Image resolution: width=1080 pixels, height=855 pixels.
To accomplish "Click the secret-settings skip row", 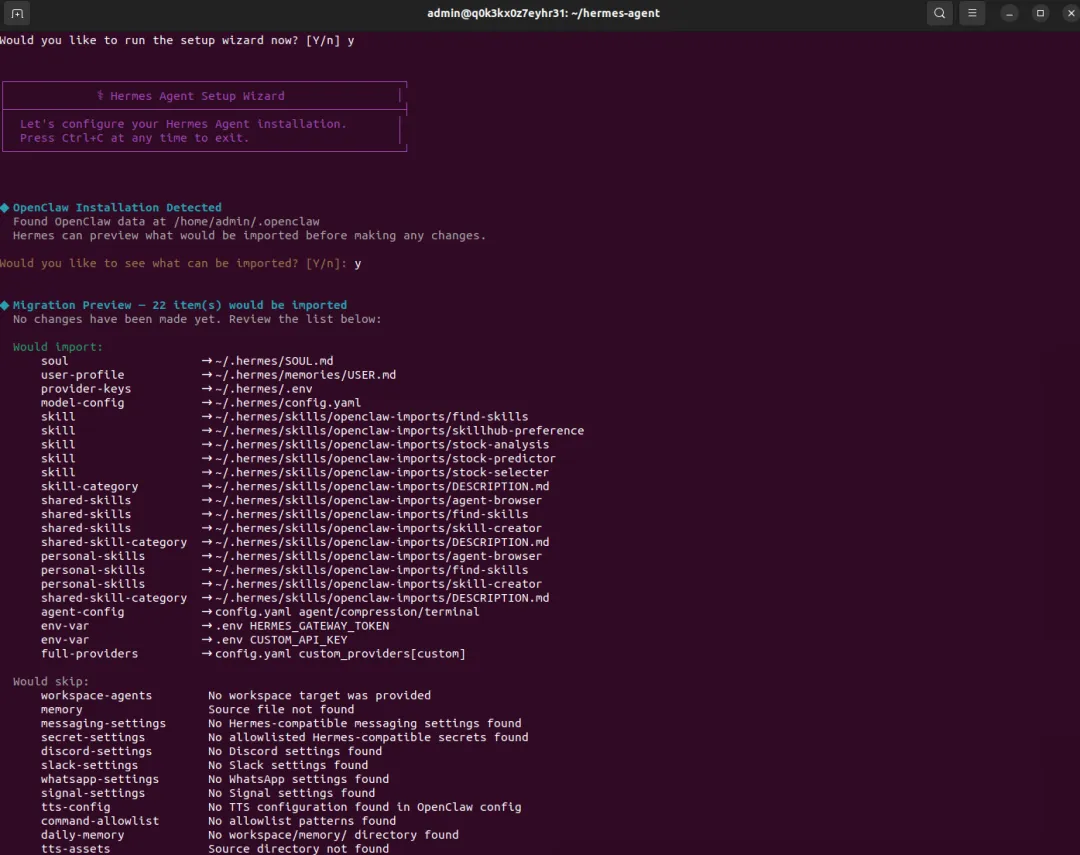I will pos(284,737).
